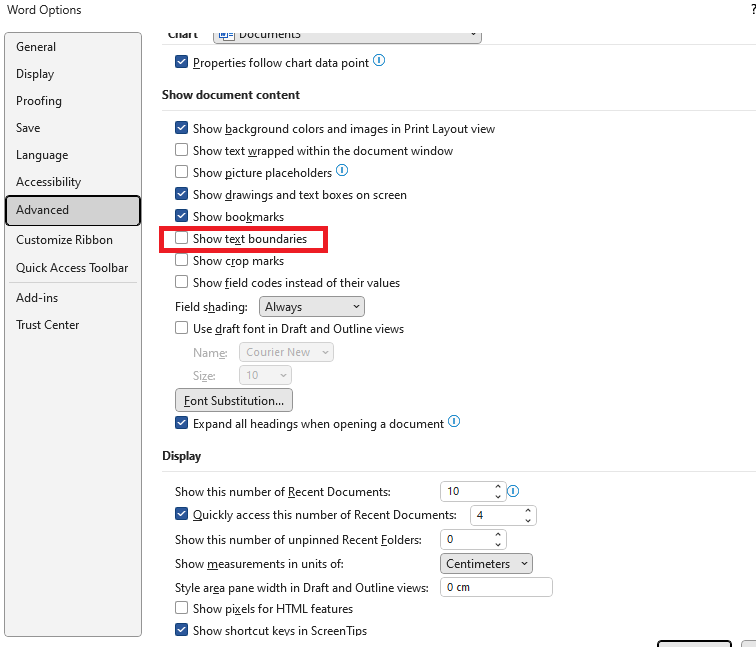The width and height of the screenshot is (756, 647).
Task: Open Trust Center settings
Action: point(73,325)
